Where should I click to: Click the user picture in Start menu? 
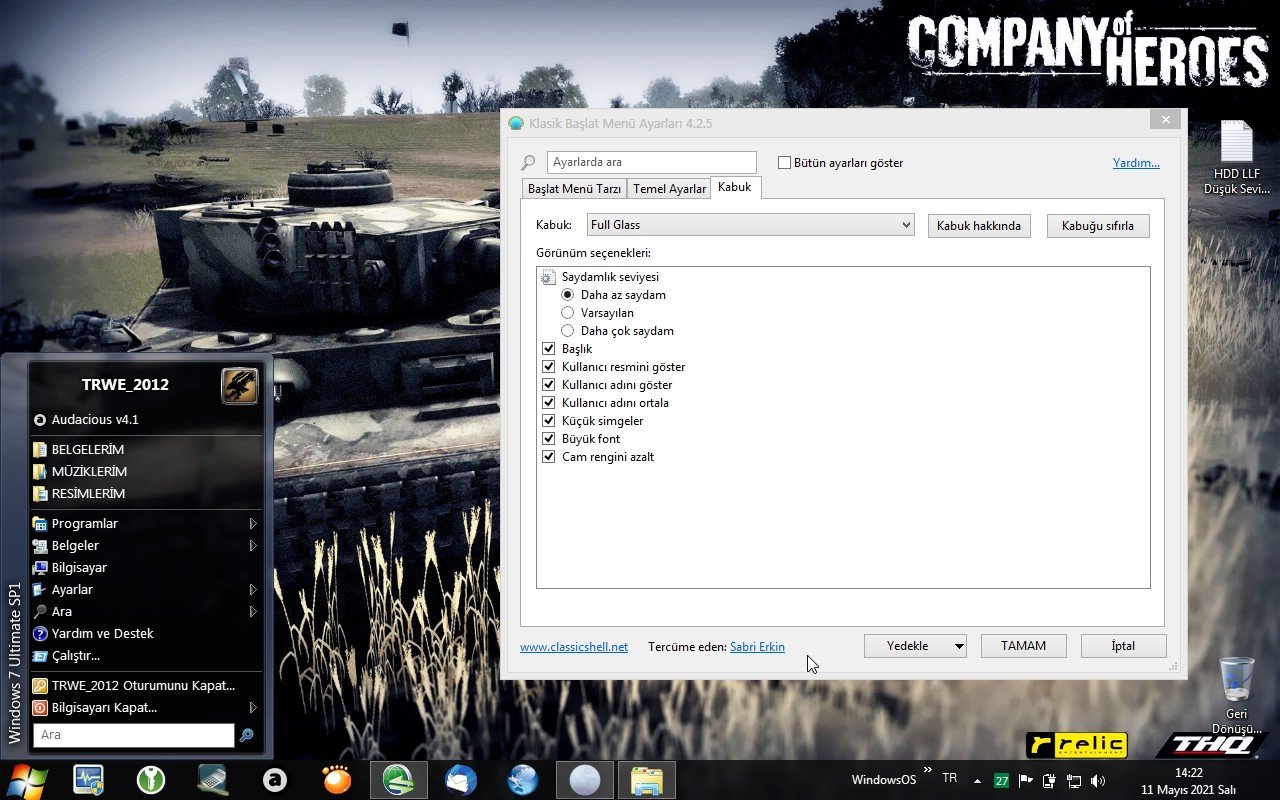coord(239,385)
